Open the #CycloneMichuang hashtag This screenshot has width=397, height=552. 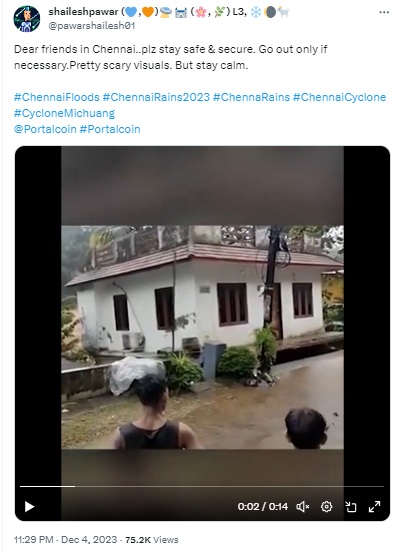point(64,113)
